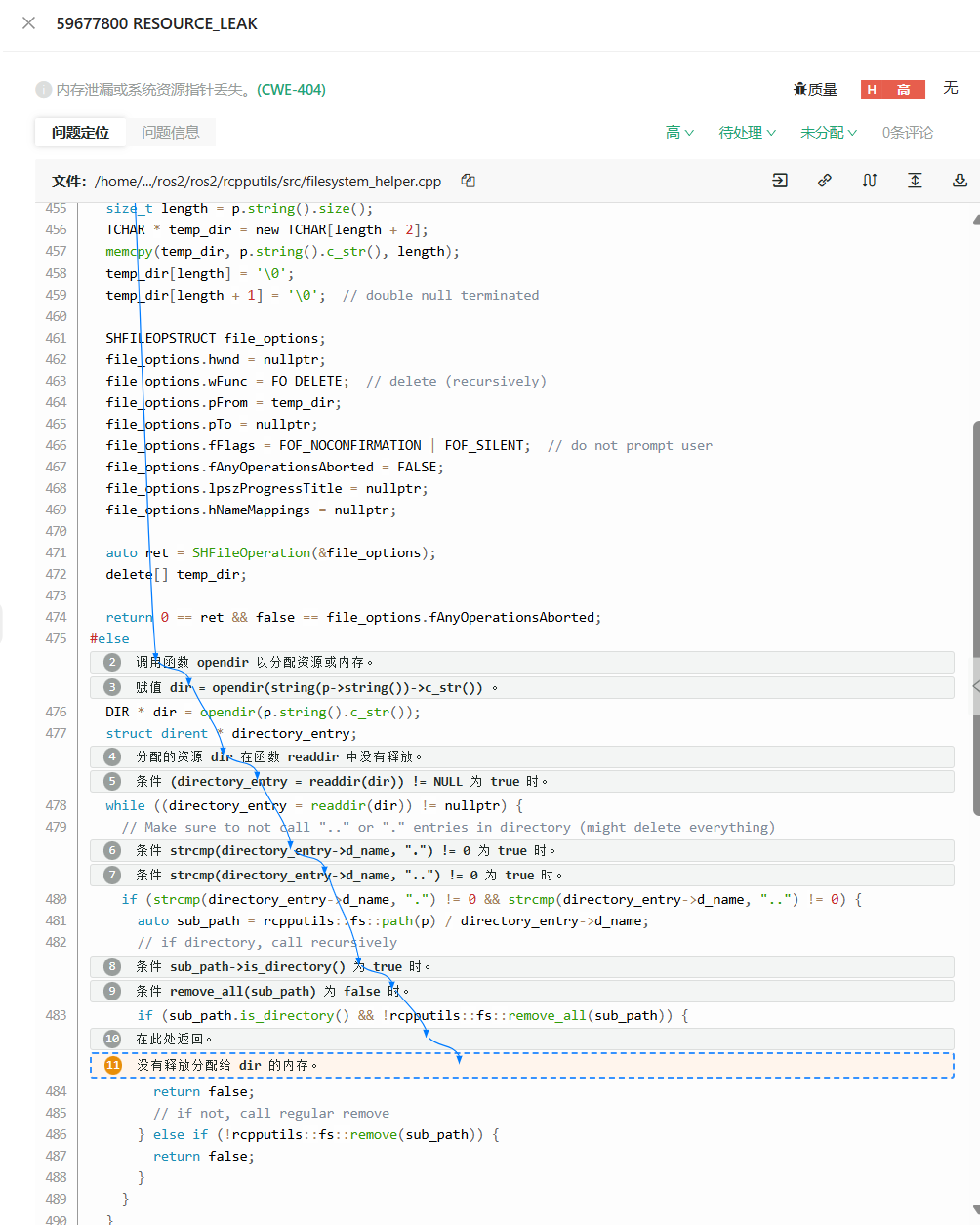The height and width of the screenshot is (1225, 980).
Task: Open the 0条评论 comments link
Action: 908,133
